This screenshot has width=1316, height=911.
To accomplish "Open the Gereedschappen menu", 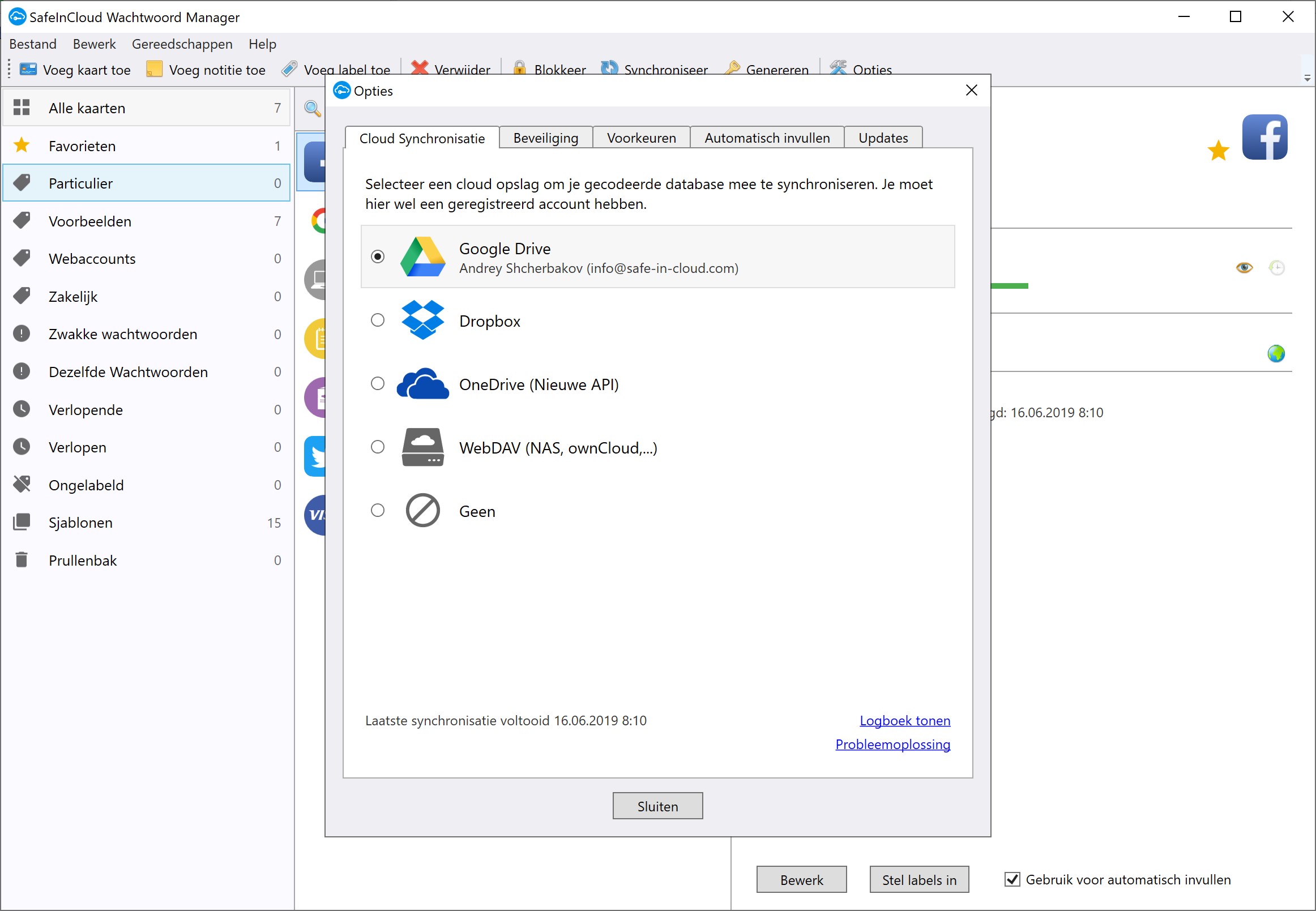I will 182,44.
